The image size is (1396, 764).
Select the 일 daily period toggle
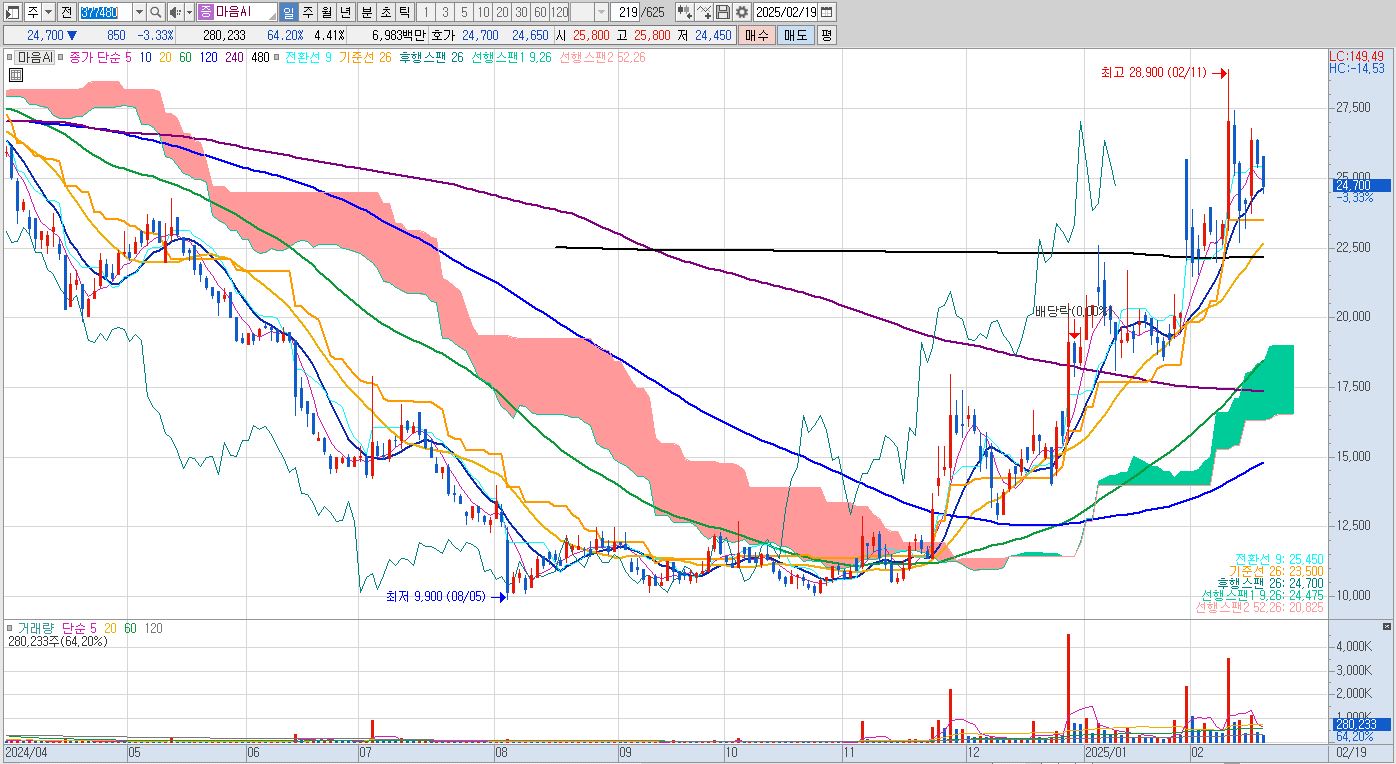pos(288,12)
